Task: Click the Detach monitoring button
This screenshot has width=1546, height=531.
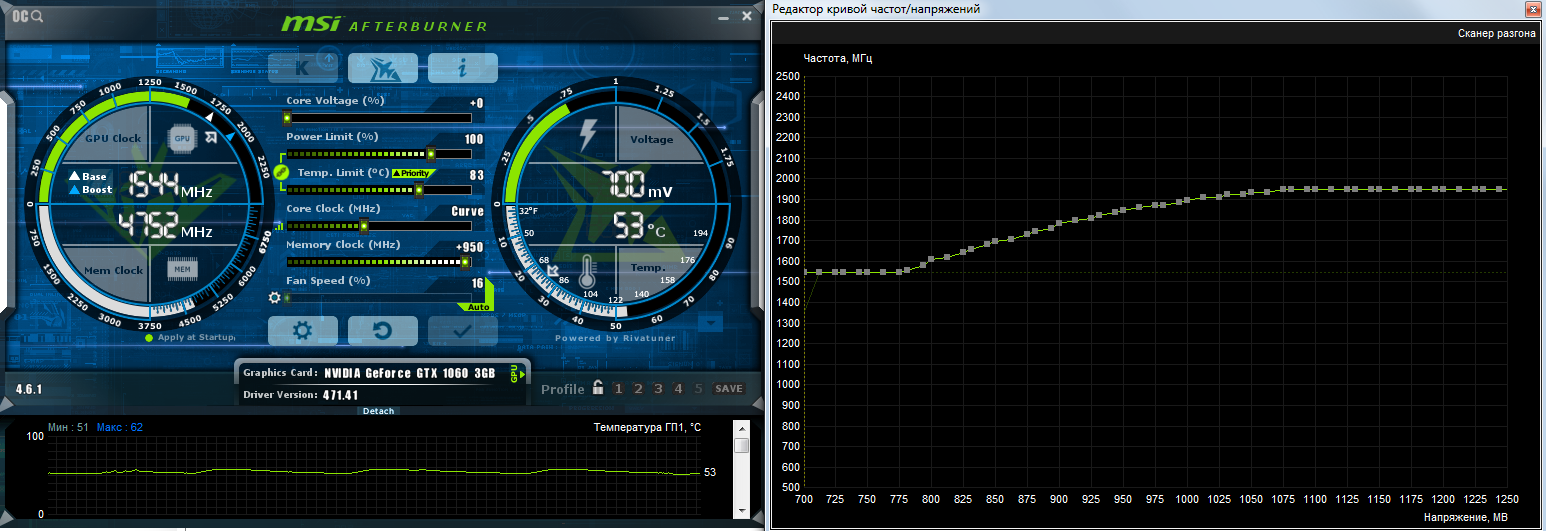Action: [x=378, y=411]
